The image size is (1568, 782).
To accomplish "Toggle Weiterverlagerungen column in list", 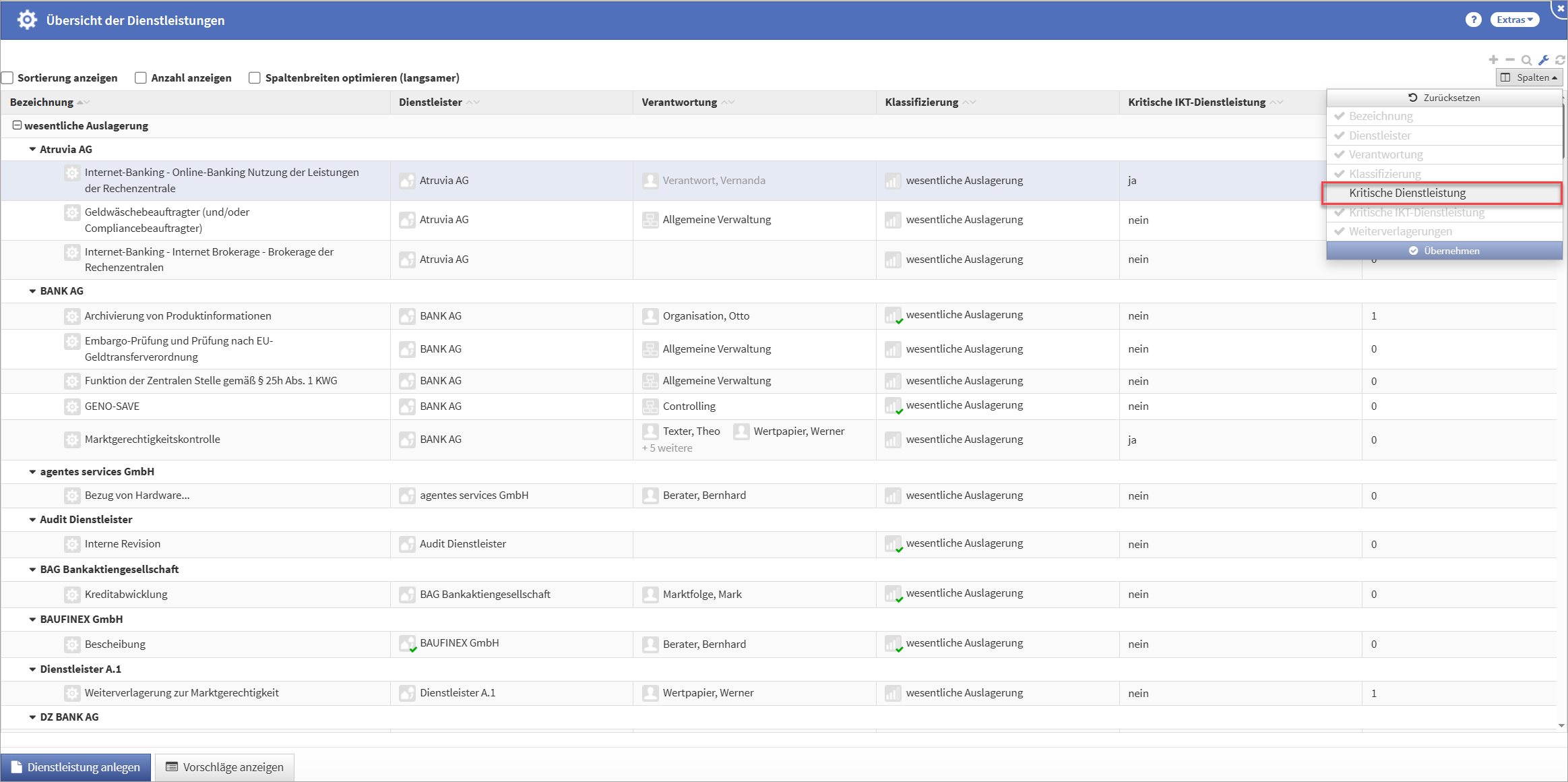I will coord(1400,231).
